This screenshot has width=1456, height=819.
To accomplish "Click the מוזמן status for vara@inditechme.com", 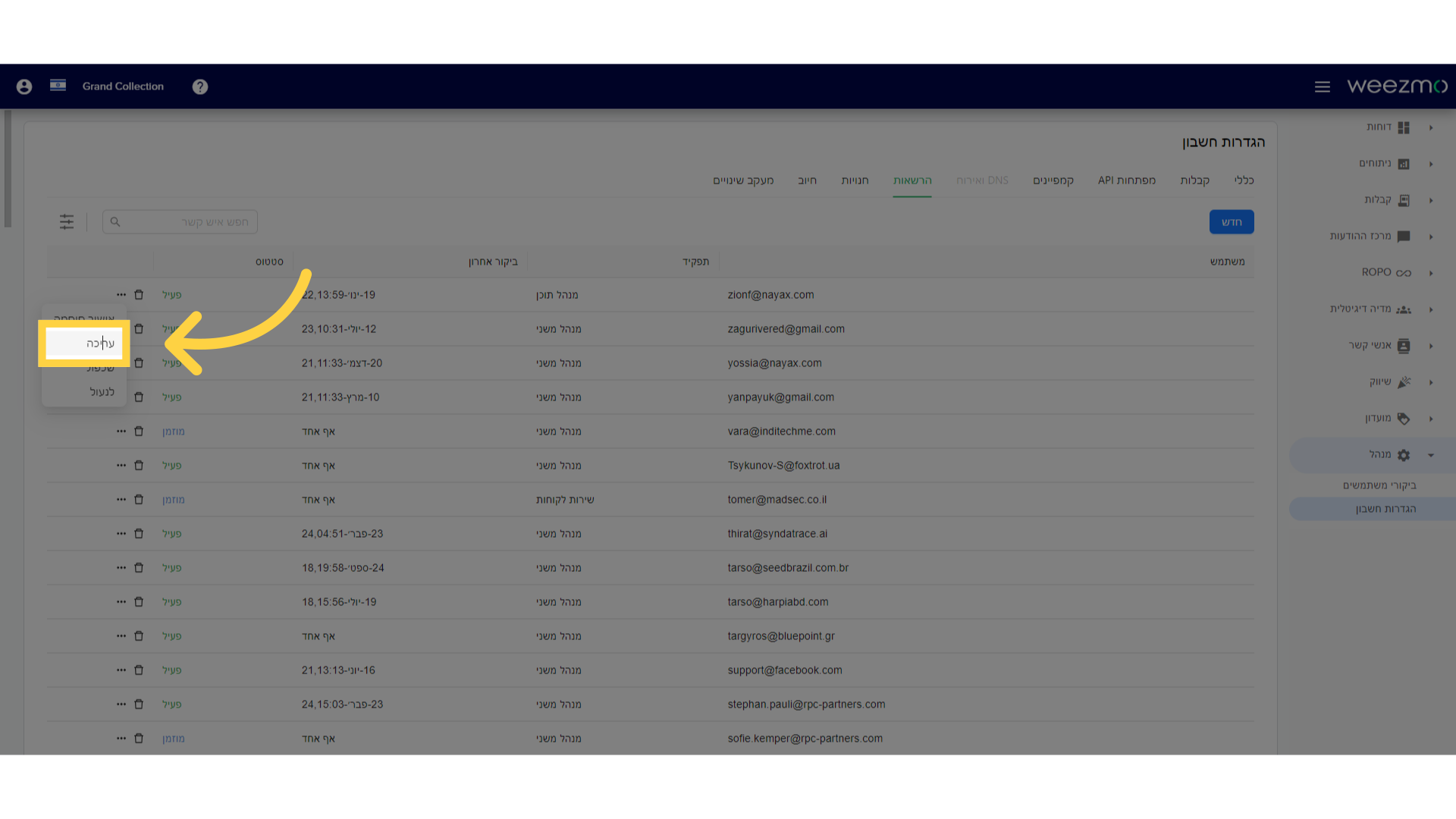I will point(174,431).
